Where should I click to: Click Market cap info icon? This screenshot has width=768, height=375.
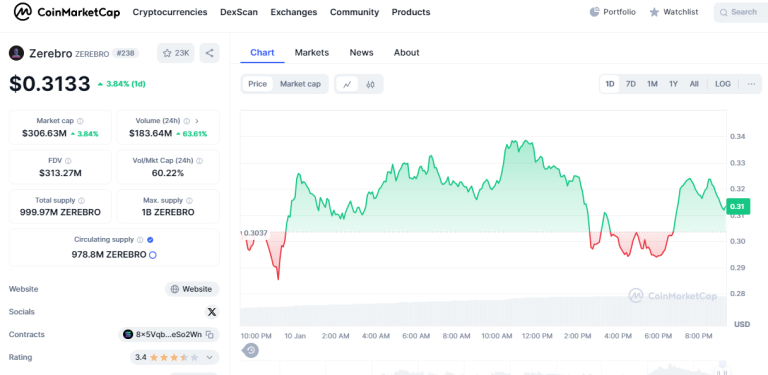tap(80, 121)
